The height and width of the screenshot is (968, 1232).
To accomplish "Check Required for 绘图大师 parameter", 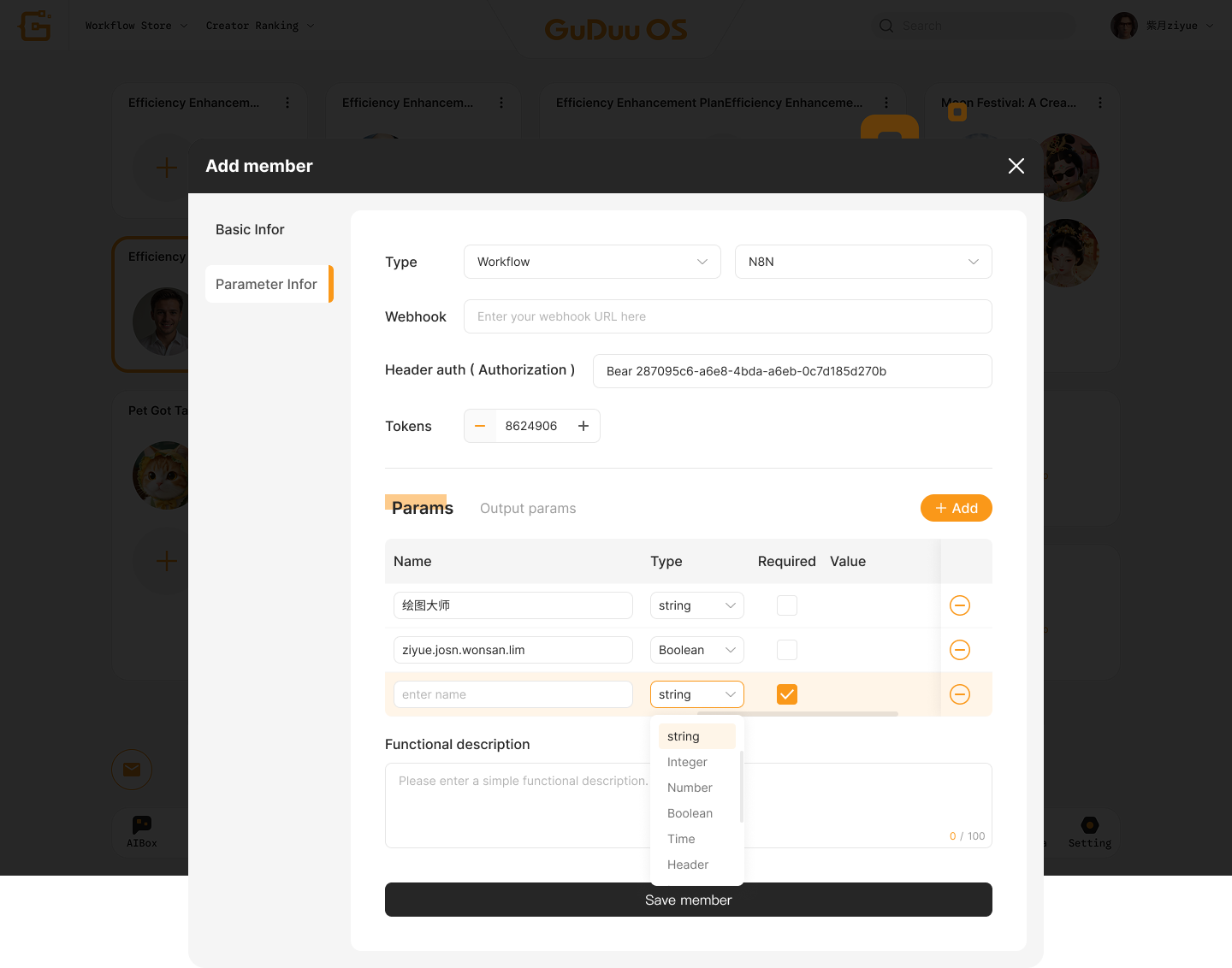I will [787, 605].
